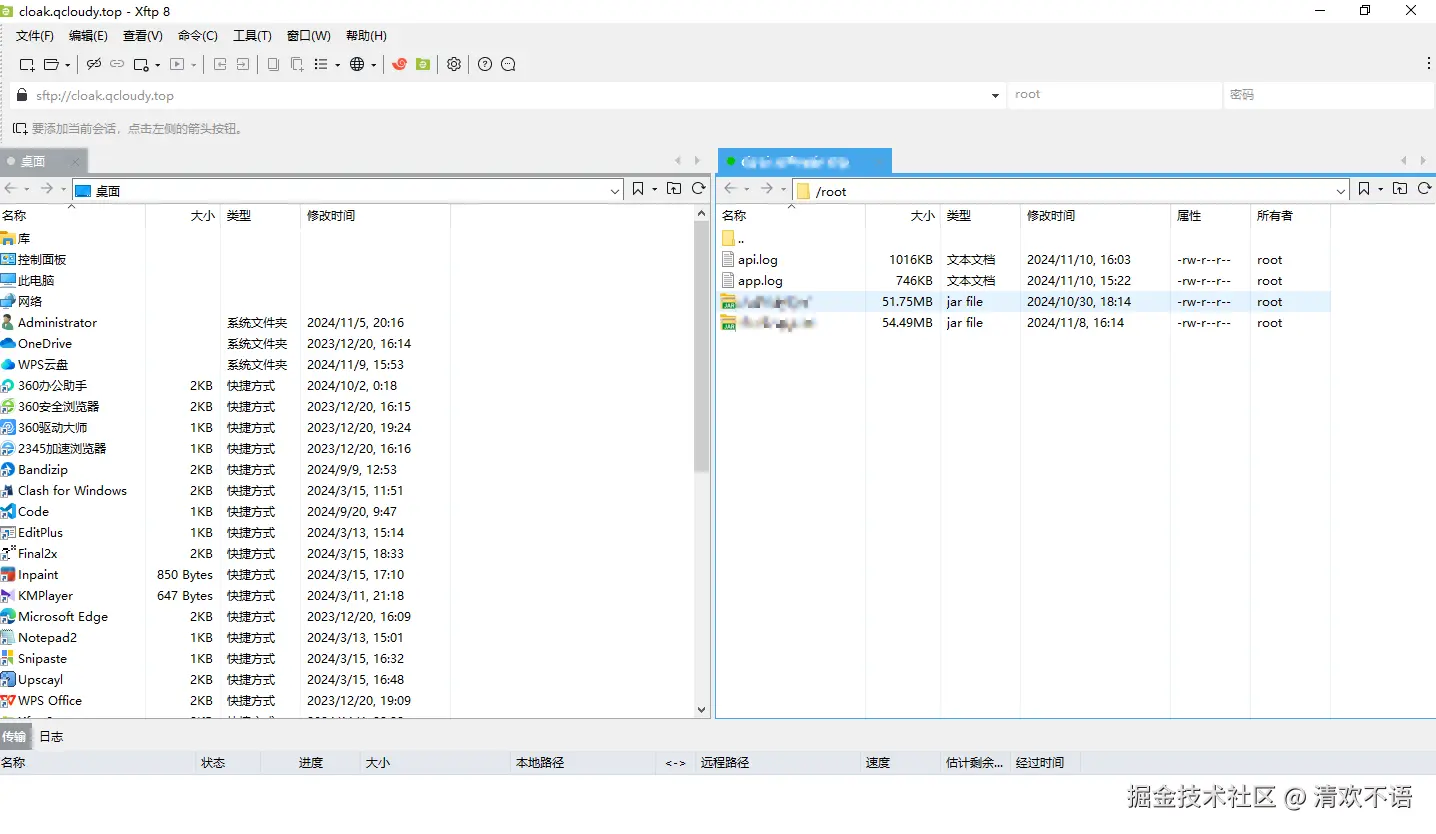The width and height of the screenshot is (1436, 834).
Task: Switch to the 日志 tab
Action: [51, 737]
